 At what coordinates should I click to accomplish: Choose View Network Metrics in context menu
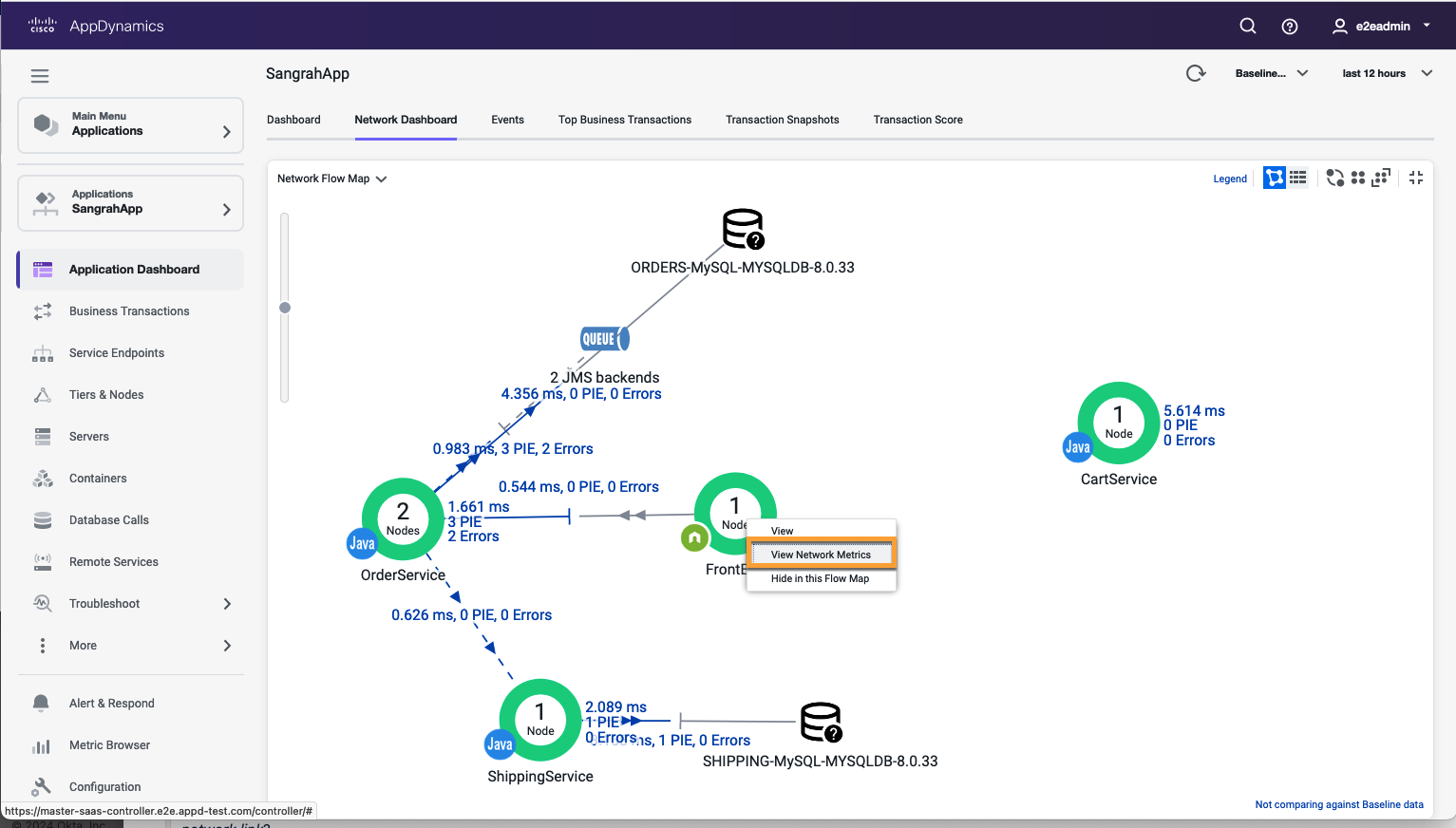click(822, 555)
